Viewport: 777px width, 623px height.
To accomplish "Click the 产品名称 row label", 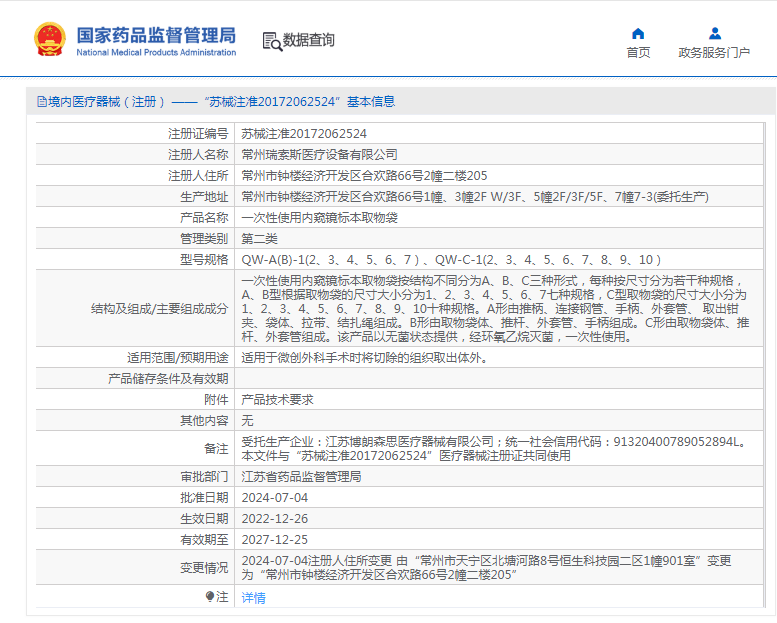I will pyautogui.click(x=204, y=218).
